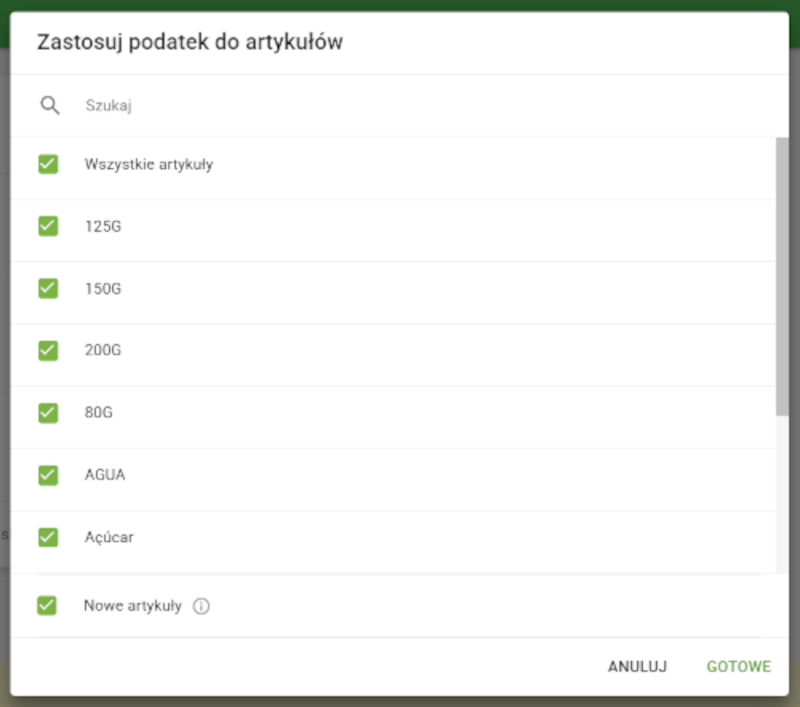Select the Açúcar article name
This screenshot has width=800, height=707.
click(107, 537)
